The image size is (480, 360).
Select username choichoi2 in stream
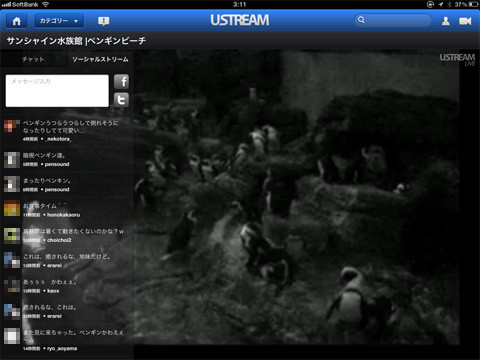pos(59,240)
